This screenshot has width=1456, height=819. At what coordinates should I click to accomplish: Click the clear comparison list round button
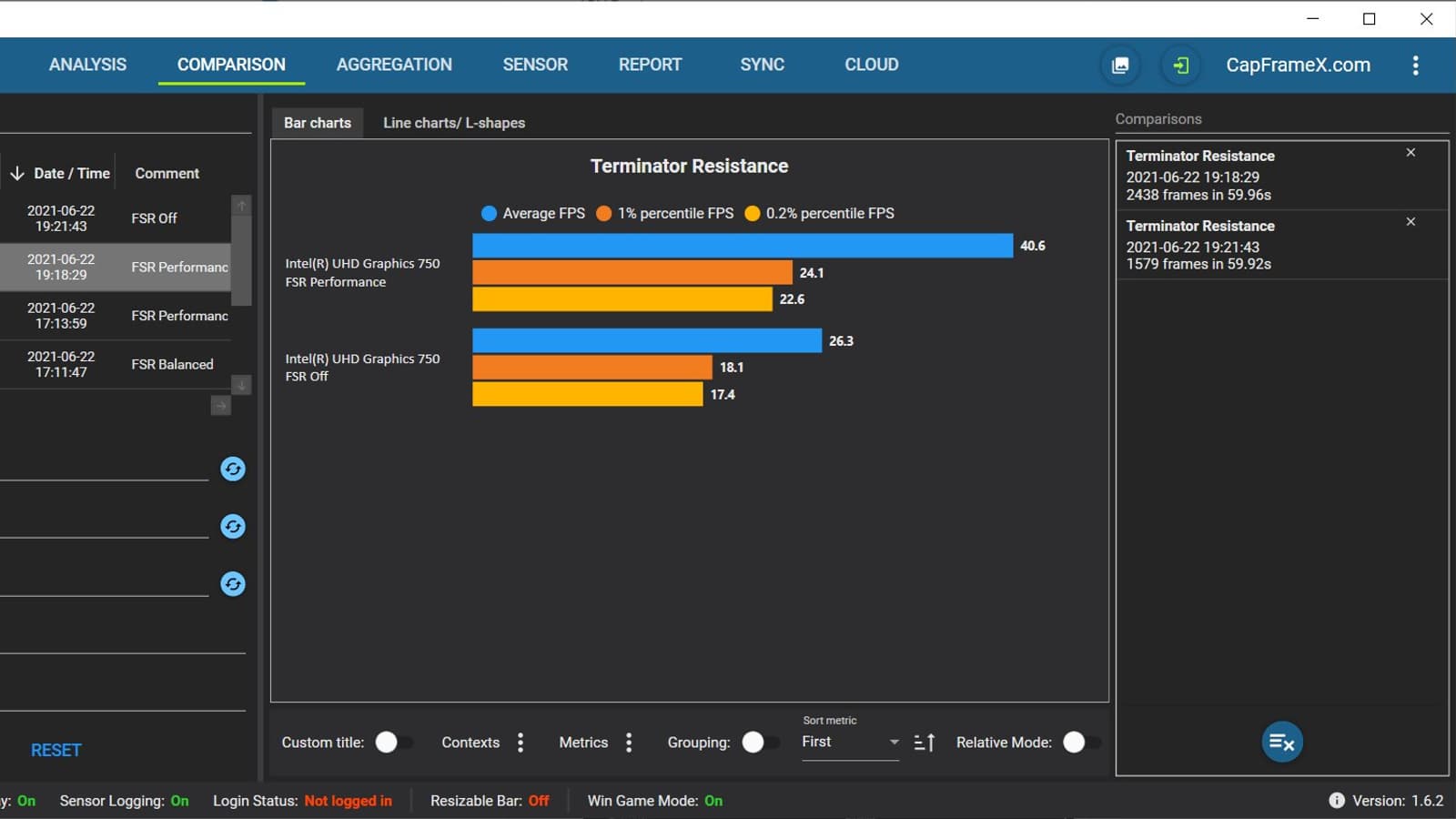tap(1281, 743)
